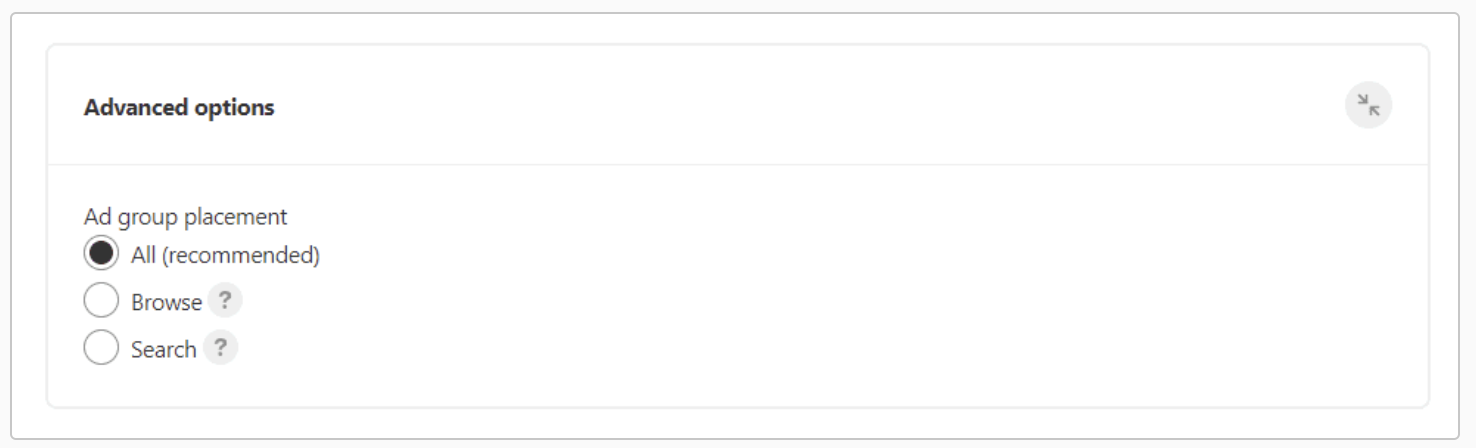The height and width of the screenshot is (448, 1476).
Task: Fold the Ad group placement settings card
Action: 1368,105
